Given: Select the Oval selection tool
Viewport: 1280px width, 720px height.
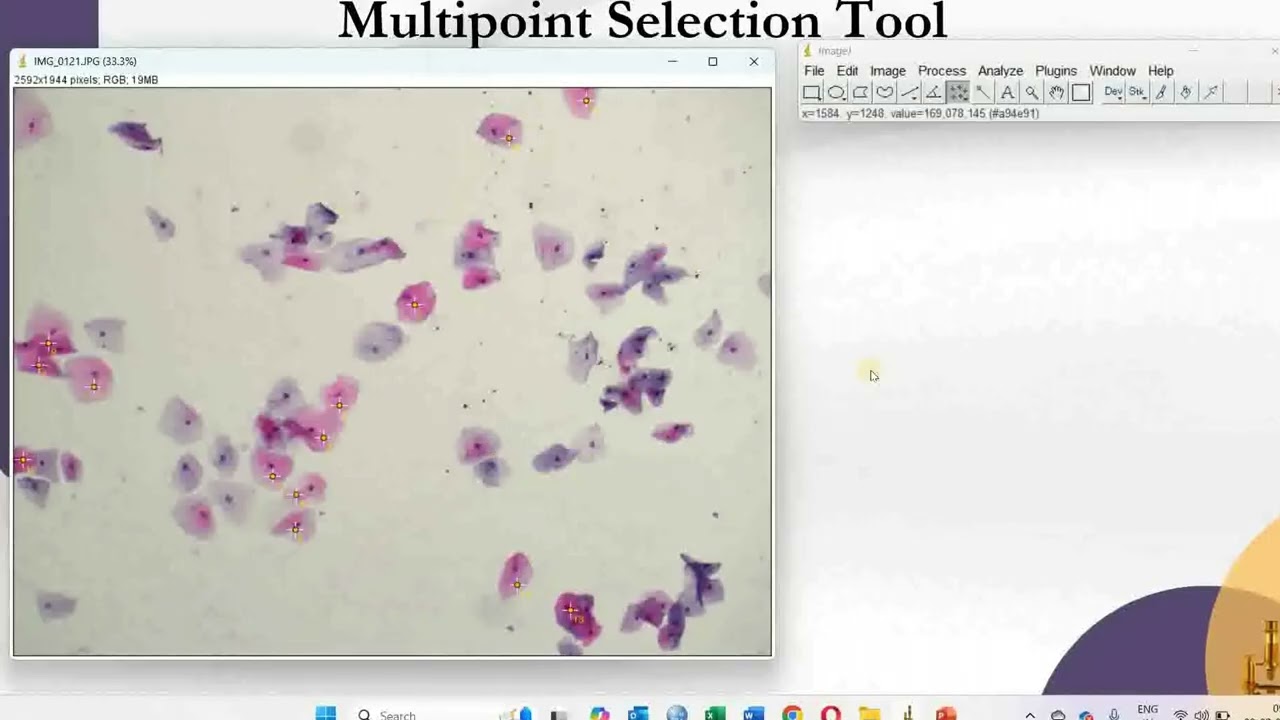Looking at the screenshot, I should [836, 93].
